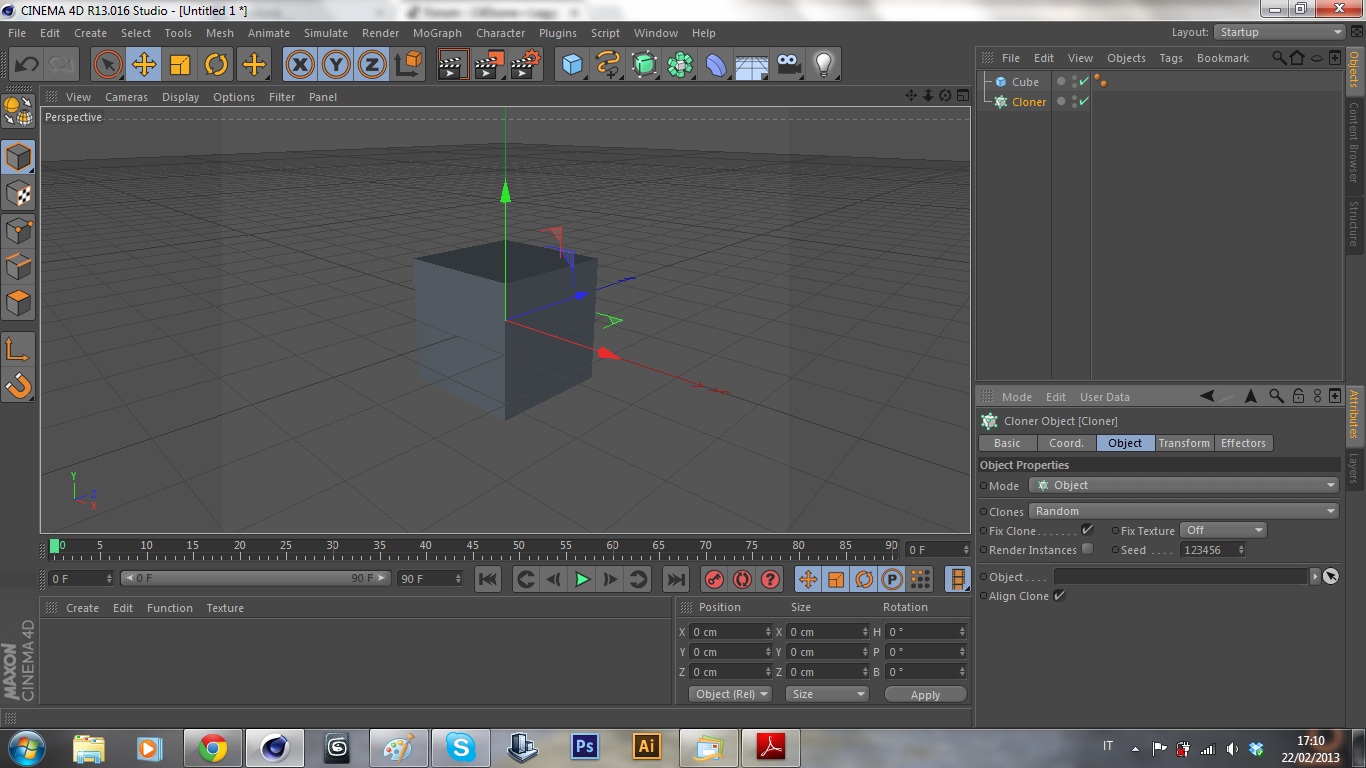Screen dimensions: 1366x768
Task: Click the Render to Picture Viewer icon
Action: pyautogui.click(x=488, y=65)
